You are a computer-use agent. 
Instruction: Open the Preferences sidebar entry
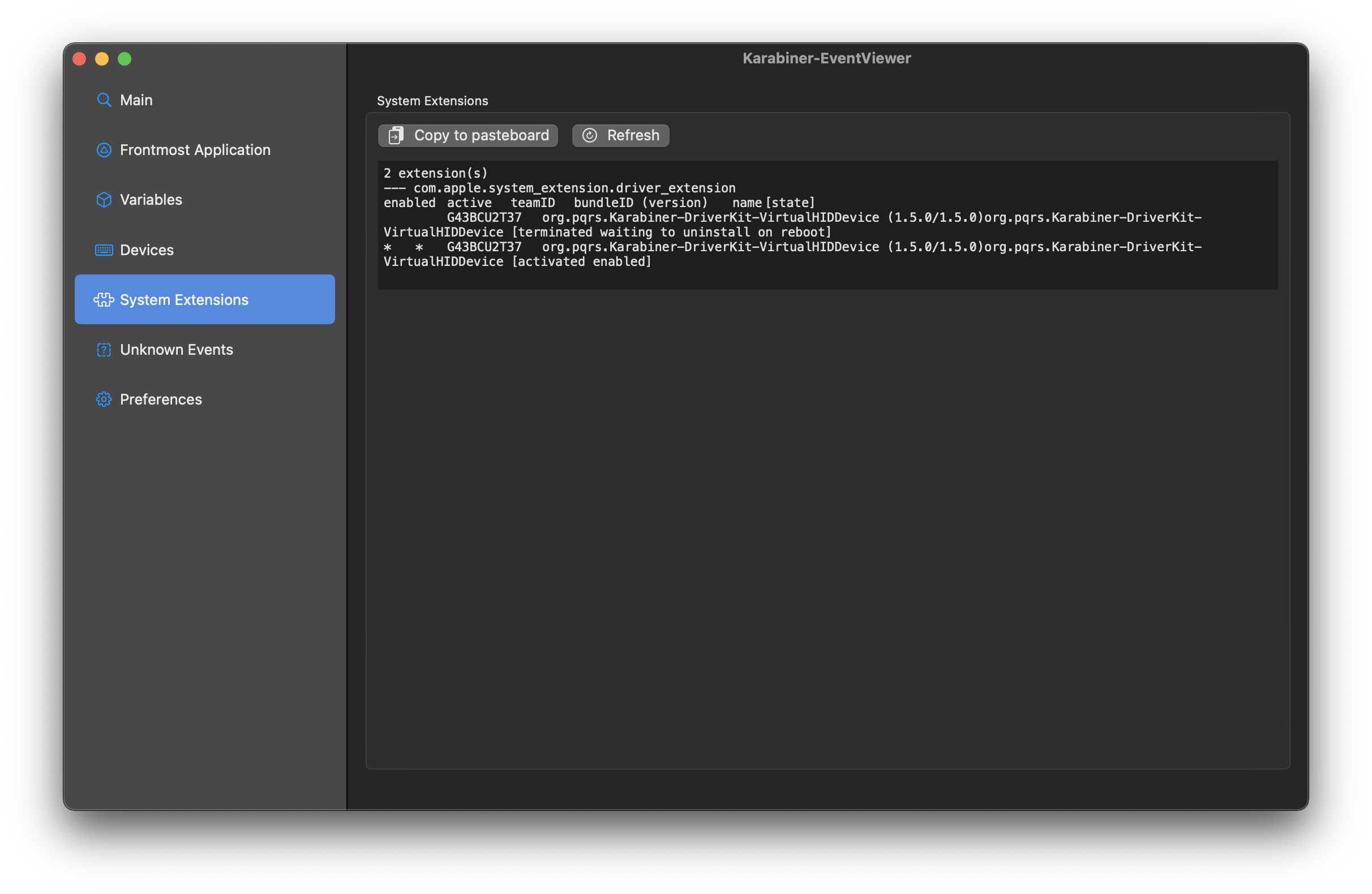coord(160,399)
